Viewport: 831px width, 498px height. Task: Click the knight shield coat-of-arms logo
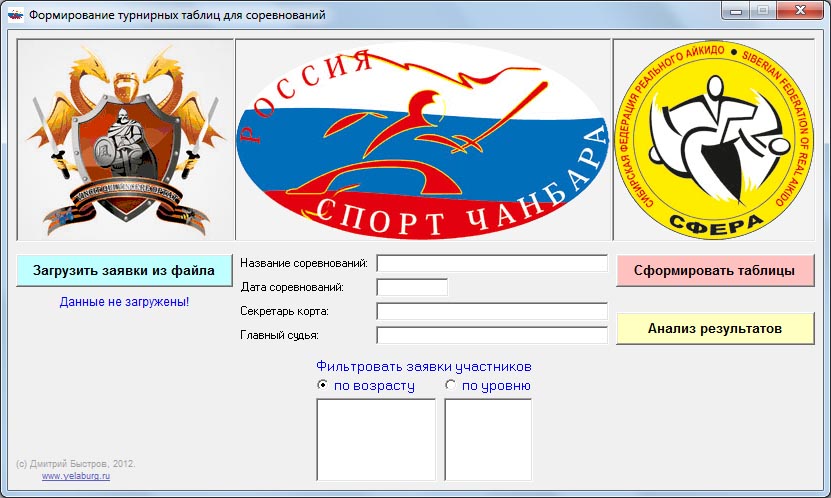click(x=126, y=140)
